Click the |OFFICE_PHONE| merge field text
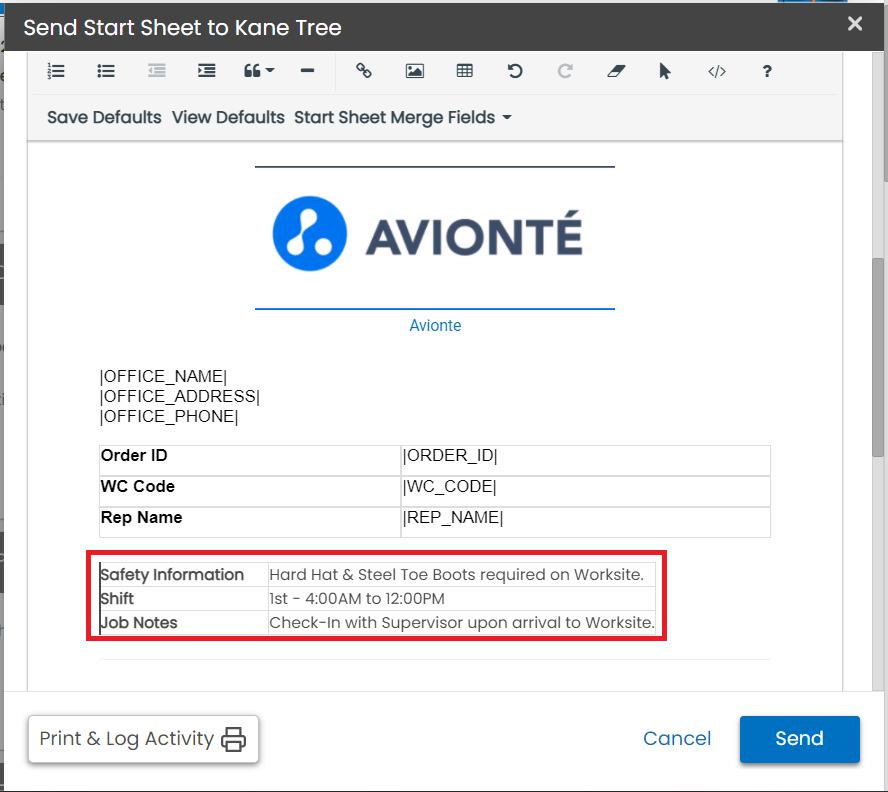The width and height of the screenshot is (888, 792). pos(169,416)
